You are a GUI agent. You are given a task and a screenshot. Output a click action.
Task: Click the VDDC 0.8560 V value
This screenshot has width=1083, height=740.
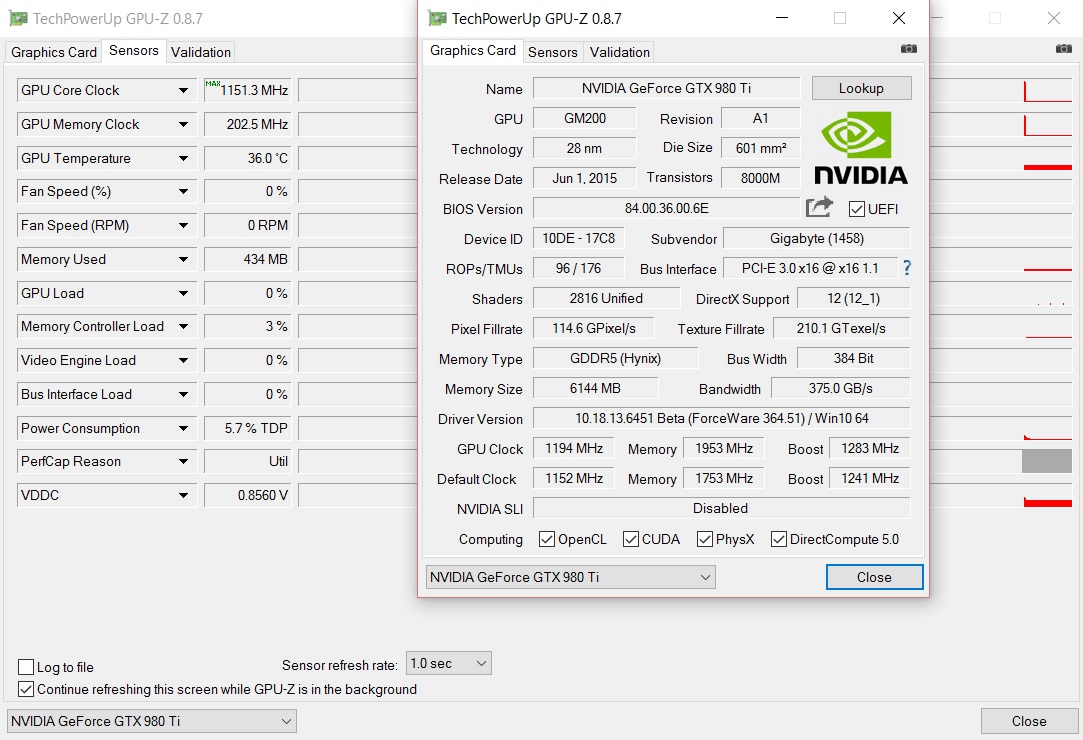pos(247,495)
